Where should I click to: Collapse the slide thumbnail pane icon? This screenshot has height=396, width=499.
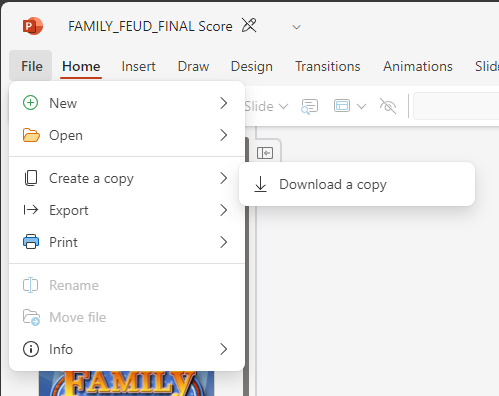point(265,153)
